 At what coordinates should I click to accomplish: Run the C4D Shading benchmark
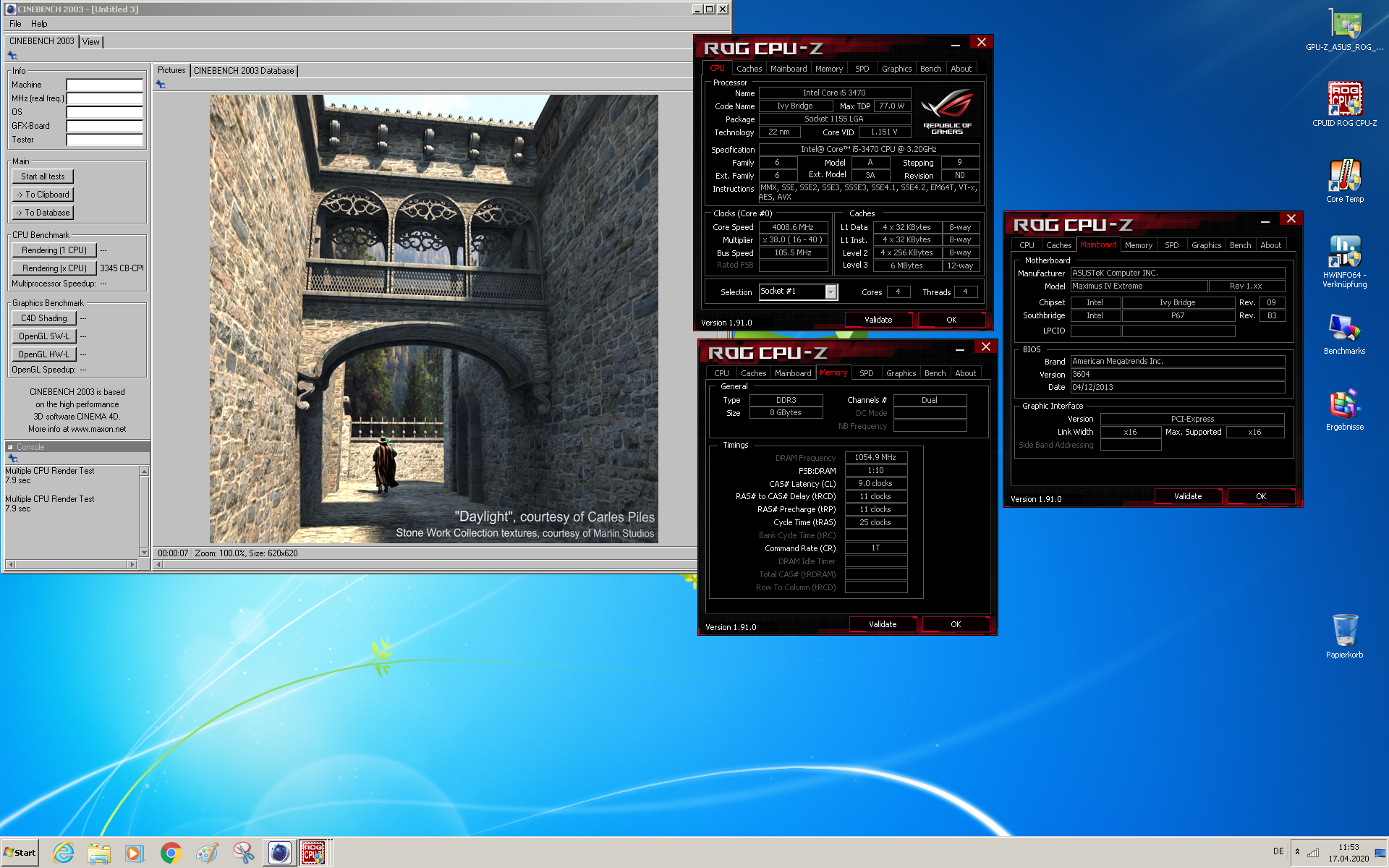(44, 318)
